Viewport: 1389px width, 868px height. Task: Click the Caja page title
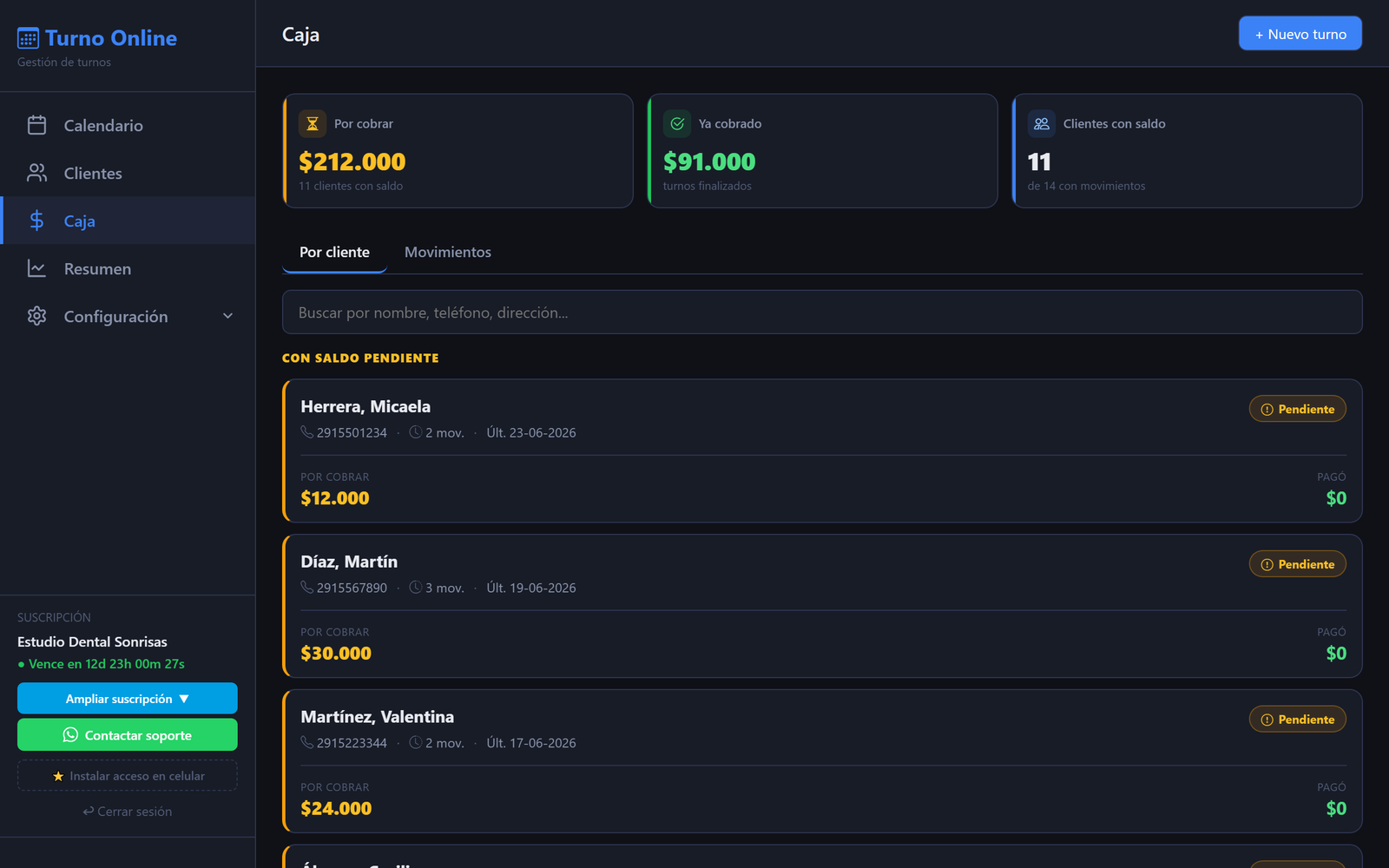click(300, 35)
